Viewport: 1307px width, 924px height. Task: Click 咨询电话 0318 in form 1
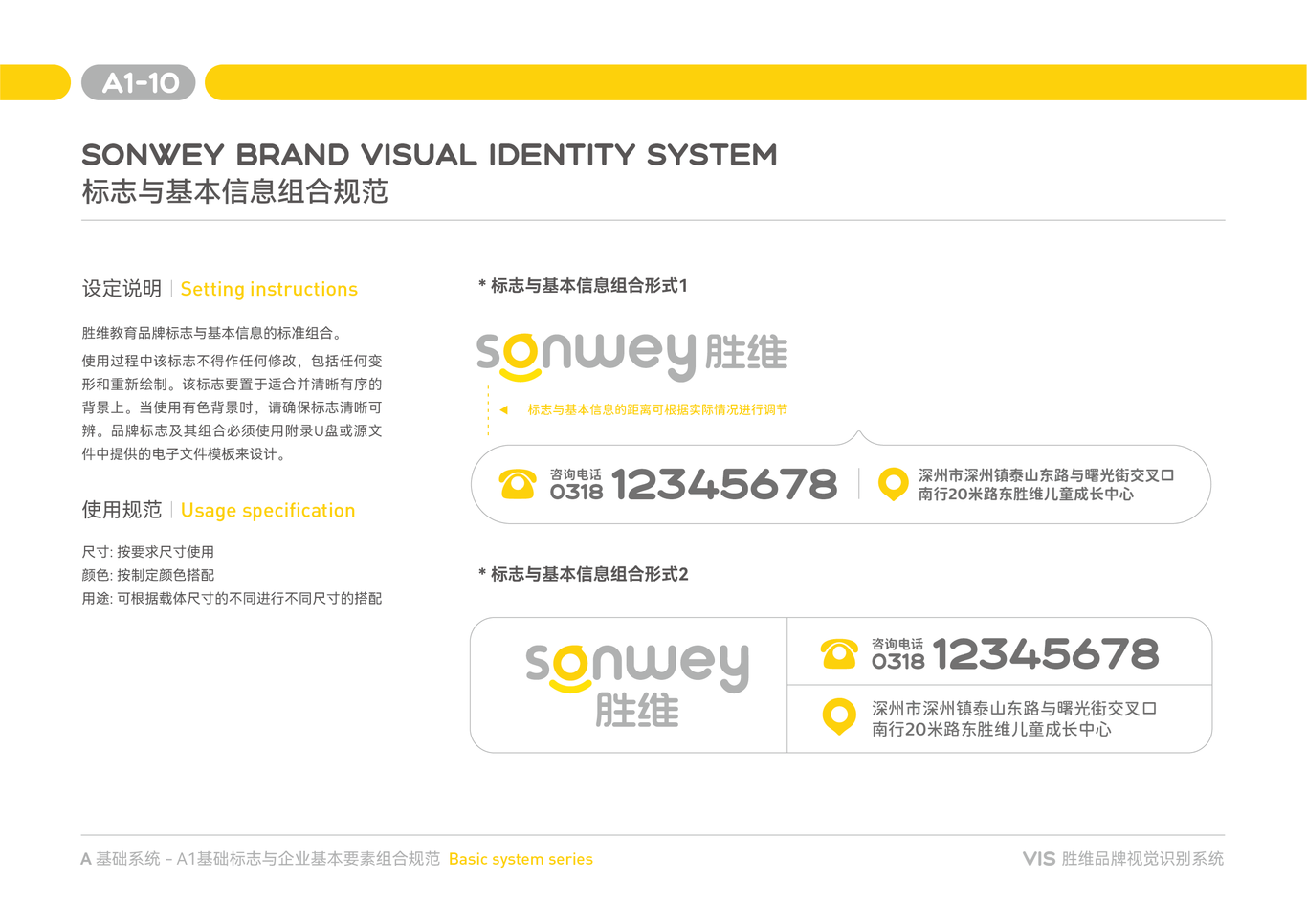pyautogui.click(x=576, y=485)
